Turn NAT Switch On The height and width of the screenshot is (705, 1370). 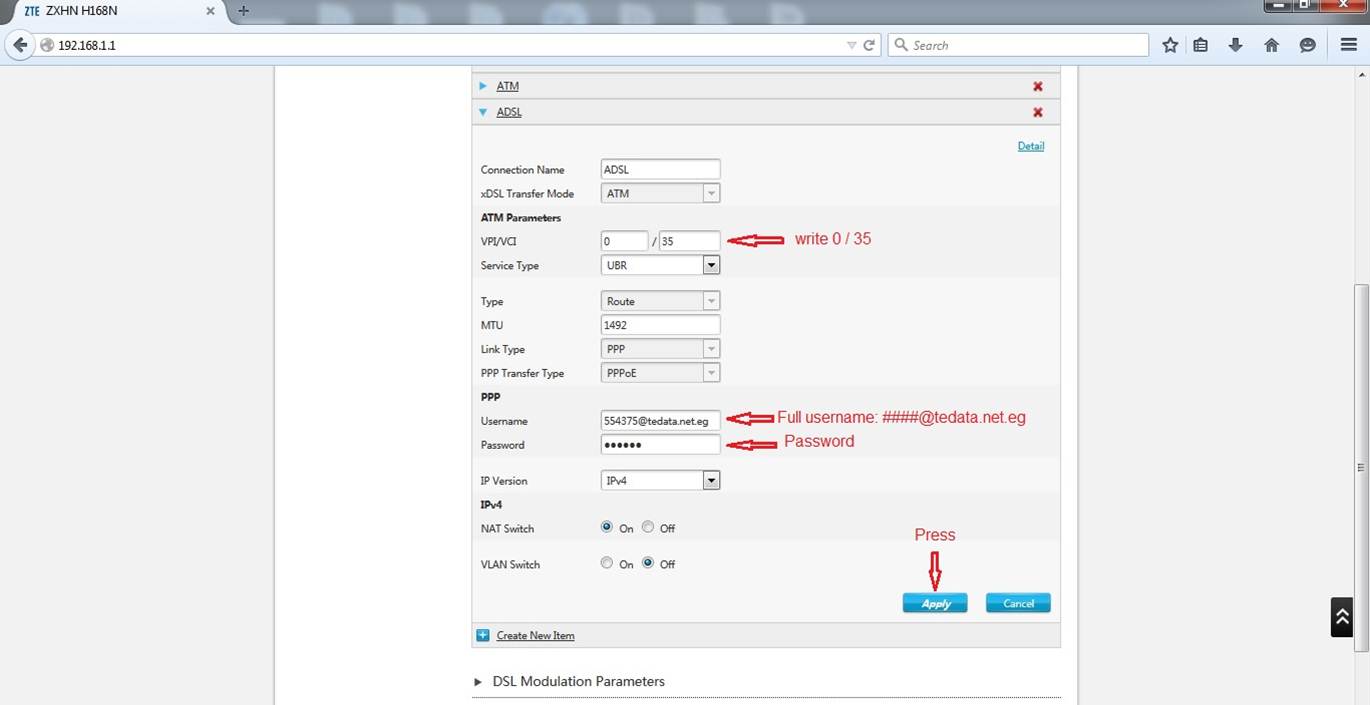607,527
